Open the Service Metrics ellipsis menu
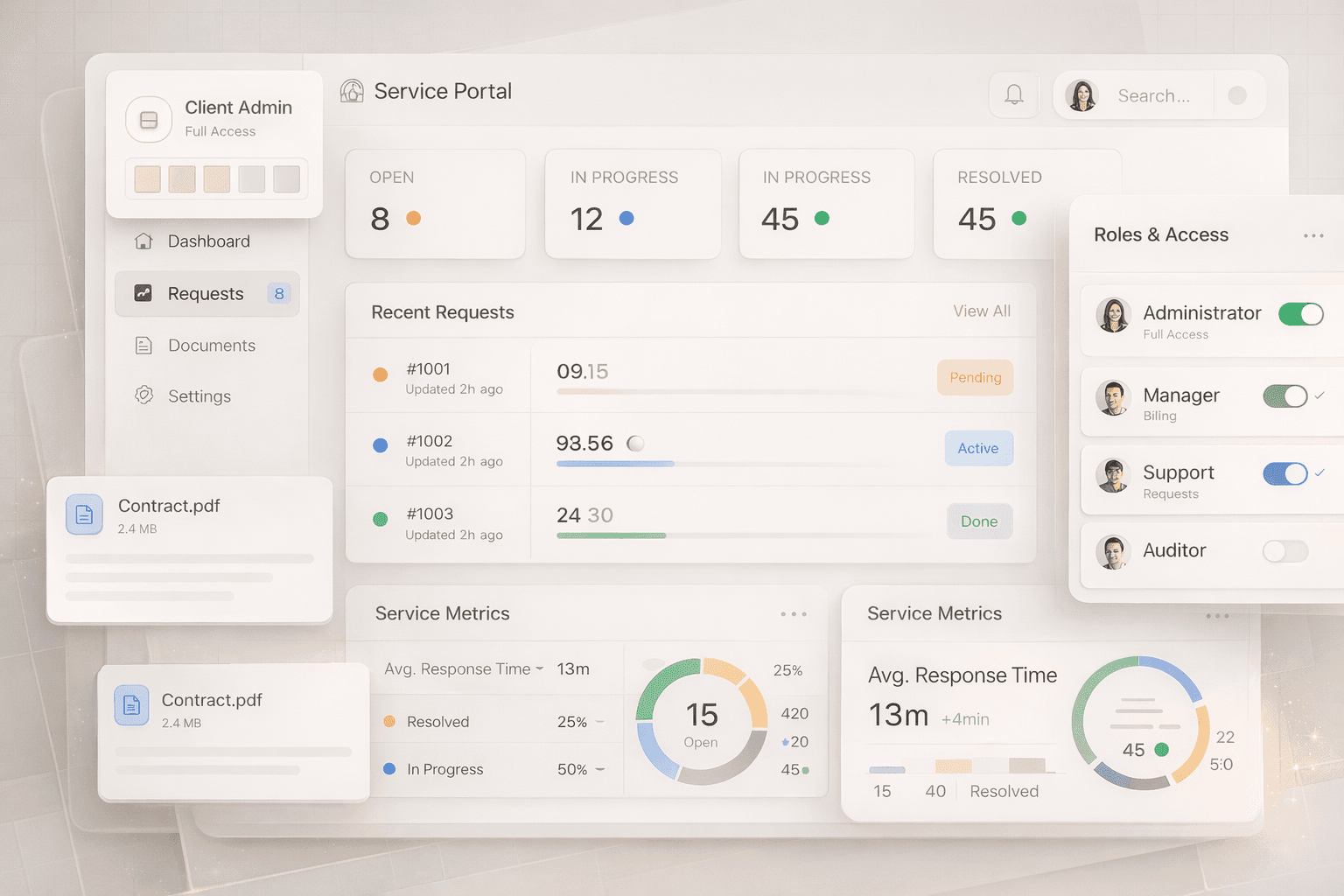The image size is (1344, 896). (794, 613)
